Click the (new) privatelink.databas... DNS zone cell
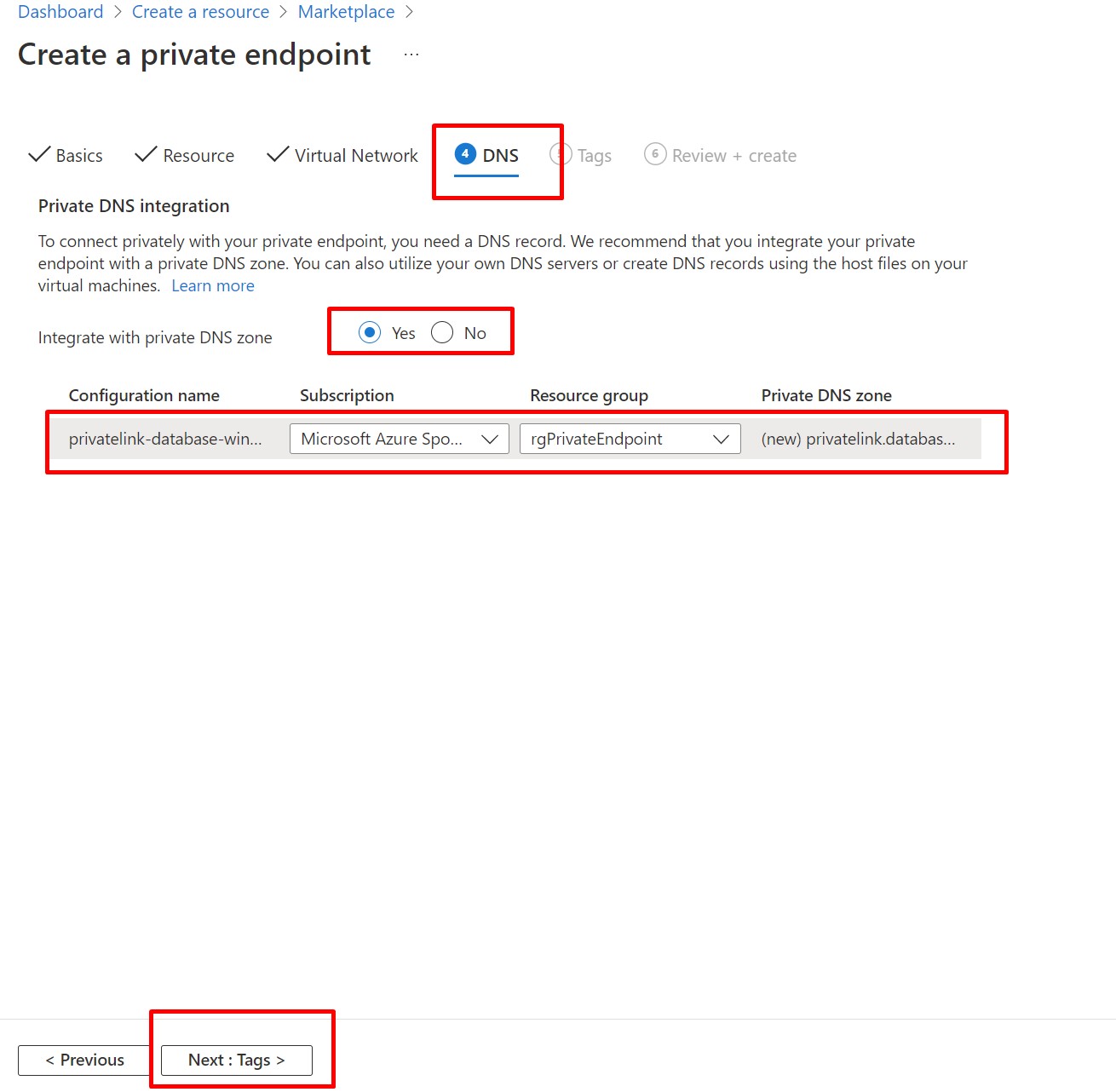This screenshot has width=1116, height=1092. pyautogui.click(x=858, y=439)
